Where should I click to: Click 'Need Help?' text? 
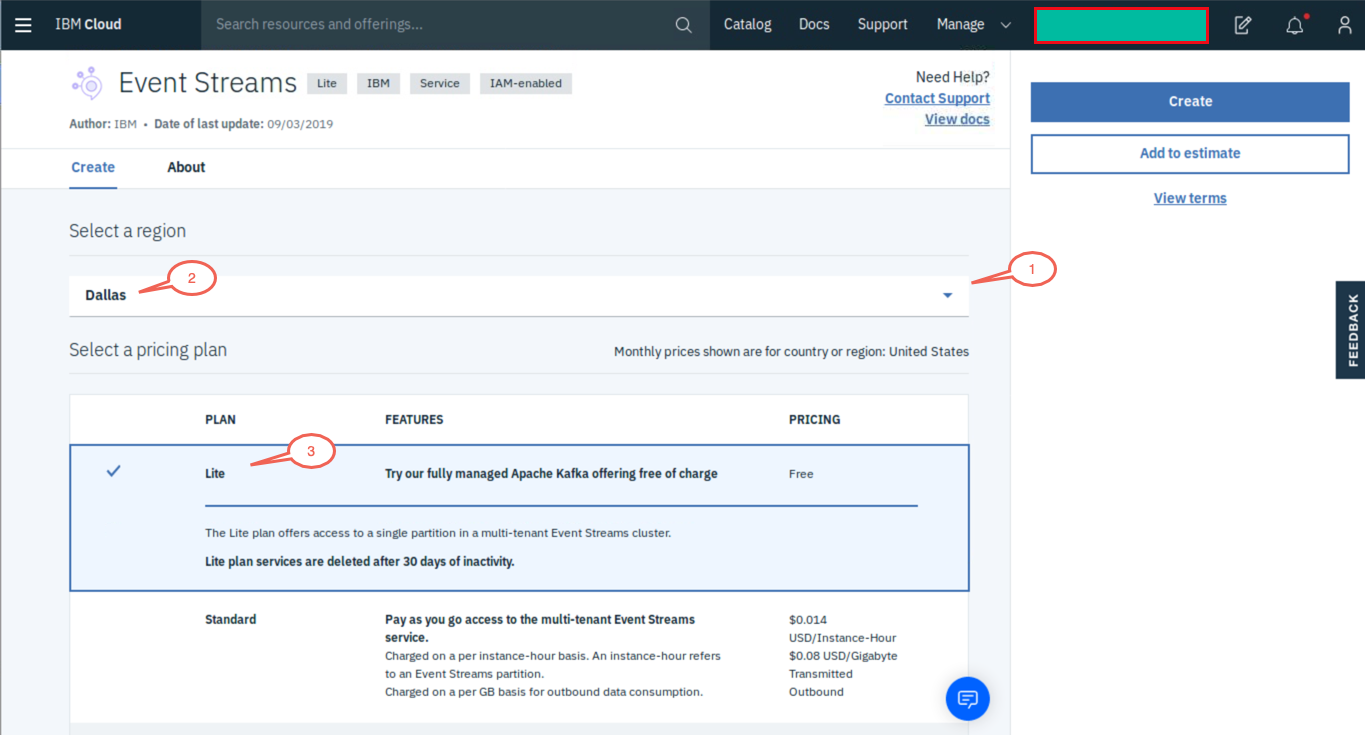click(952, 77)
